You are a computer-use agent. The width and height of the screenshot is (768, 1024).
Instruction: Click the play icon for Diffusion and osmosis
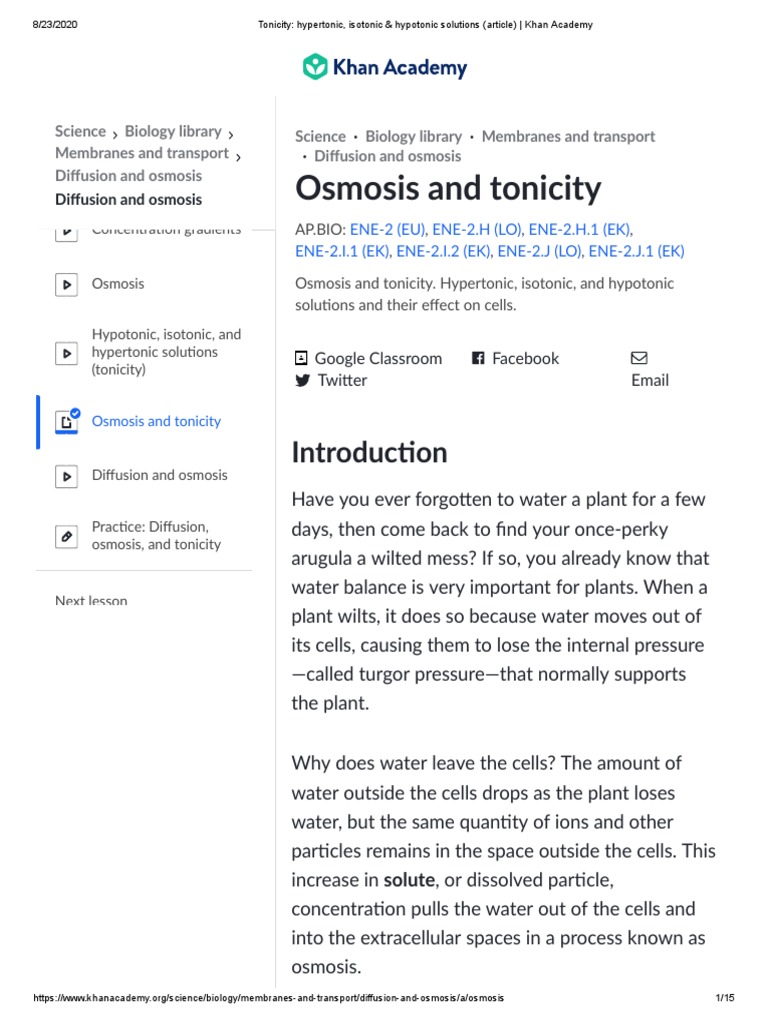pos(66,476)
